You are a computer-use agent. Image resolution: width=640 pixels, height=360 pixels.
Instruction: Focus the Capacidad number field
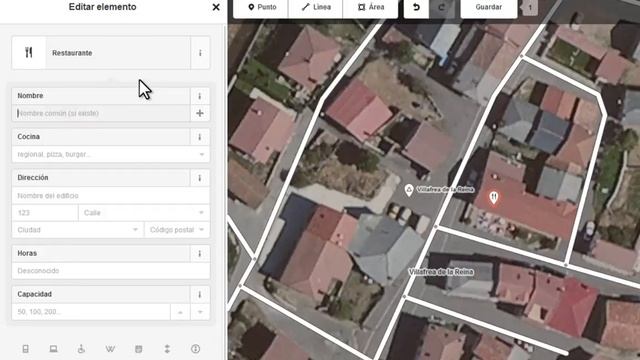pyautogui.click(x=91, y=312)
